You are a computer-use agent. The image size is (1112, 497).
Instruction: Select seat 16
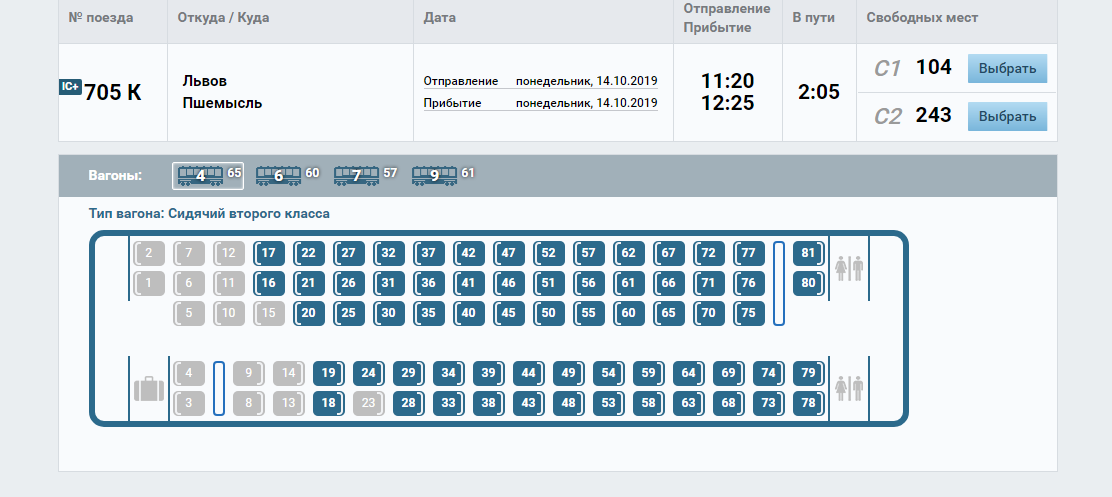click(269, 283)
